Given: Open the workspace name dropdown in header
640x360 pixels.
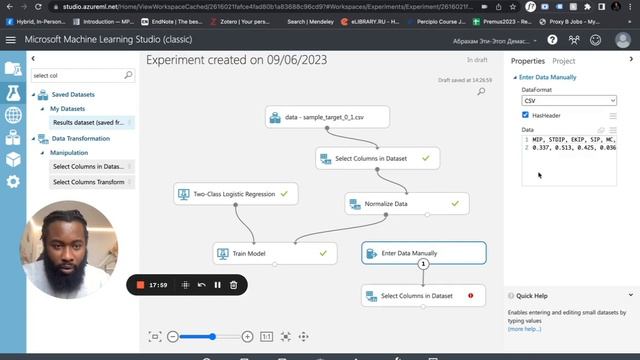Looking at the screenshot, I should pos(495,41).
